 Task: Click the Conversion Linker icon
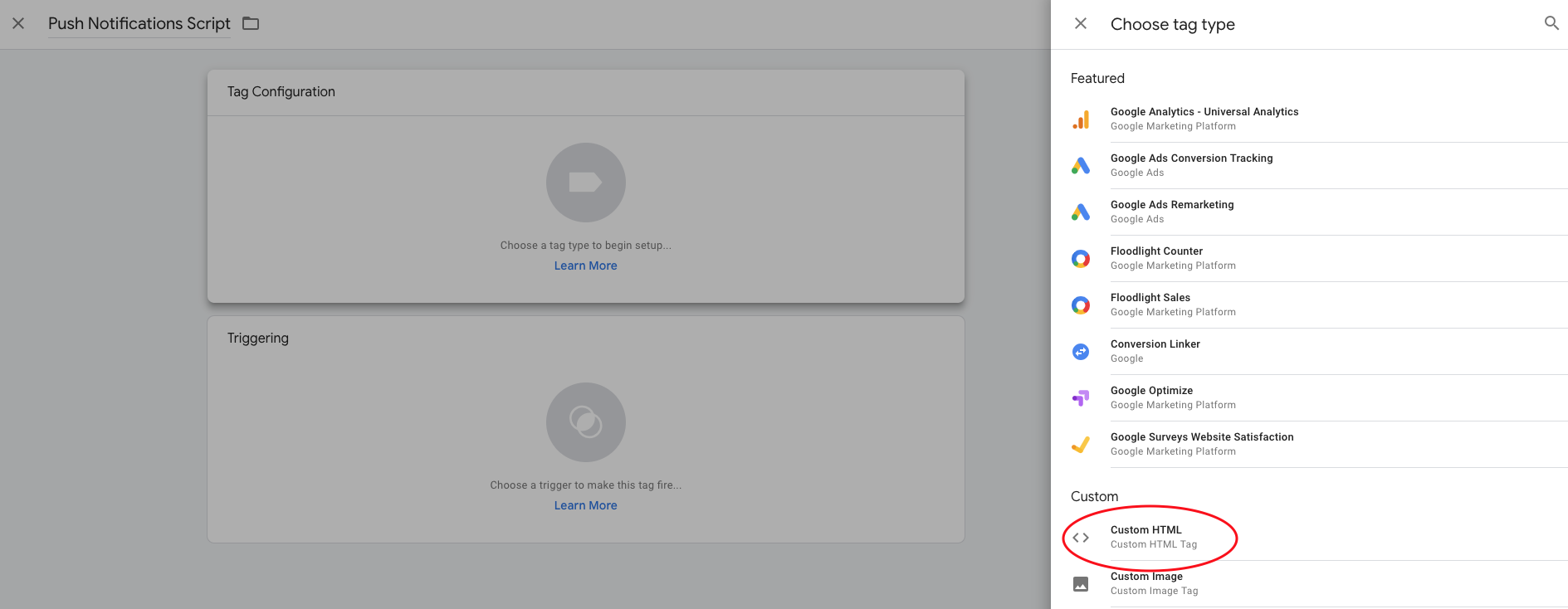[1080, 352]
